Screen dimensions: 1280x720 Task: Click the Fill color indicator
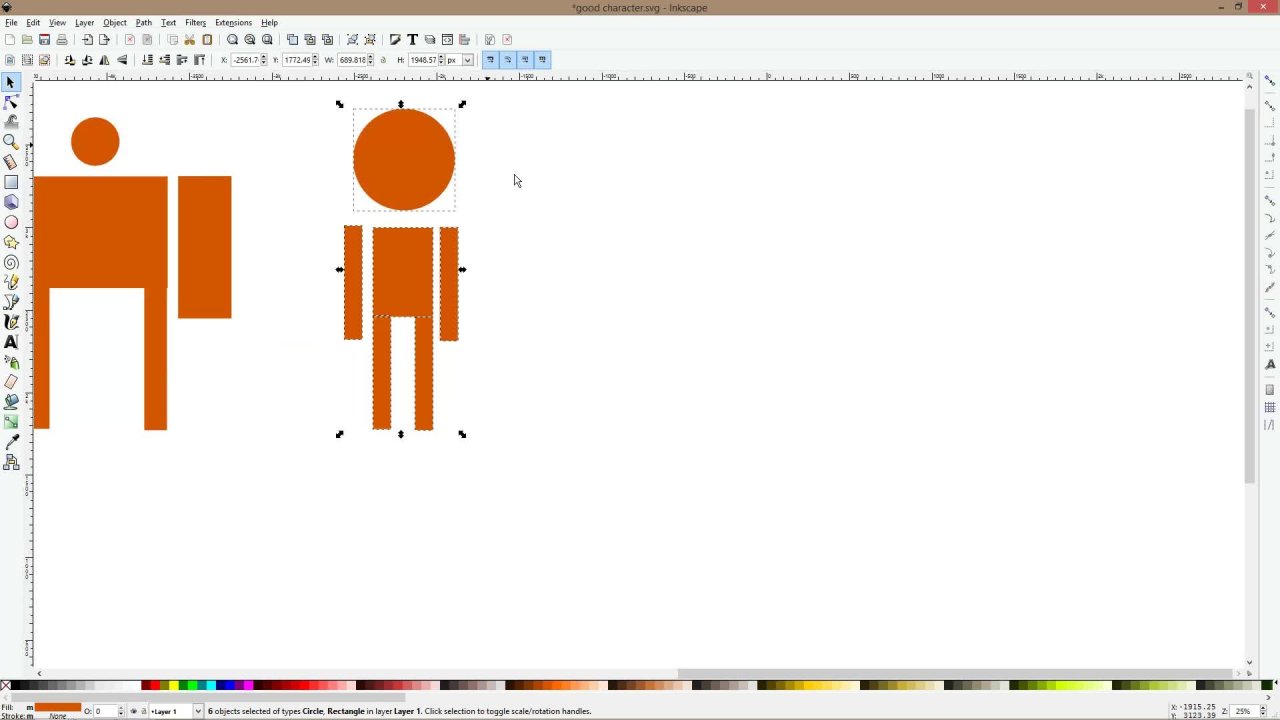[57, 707]
